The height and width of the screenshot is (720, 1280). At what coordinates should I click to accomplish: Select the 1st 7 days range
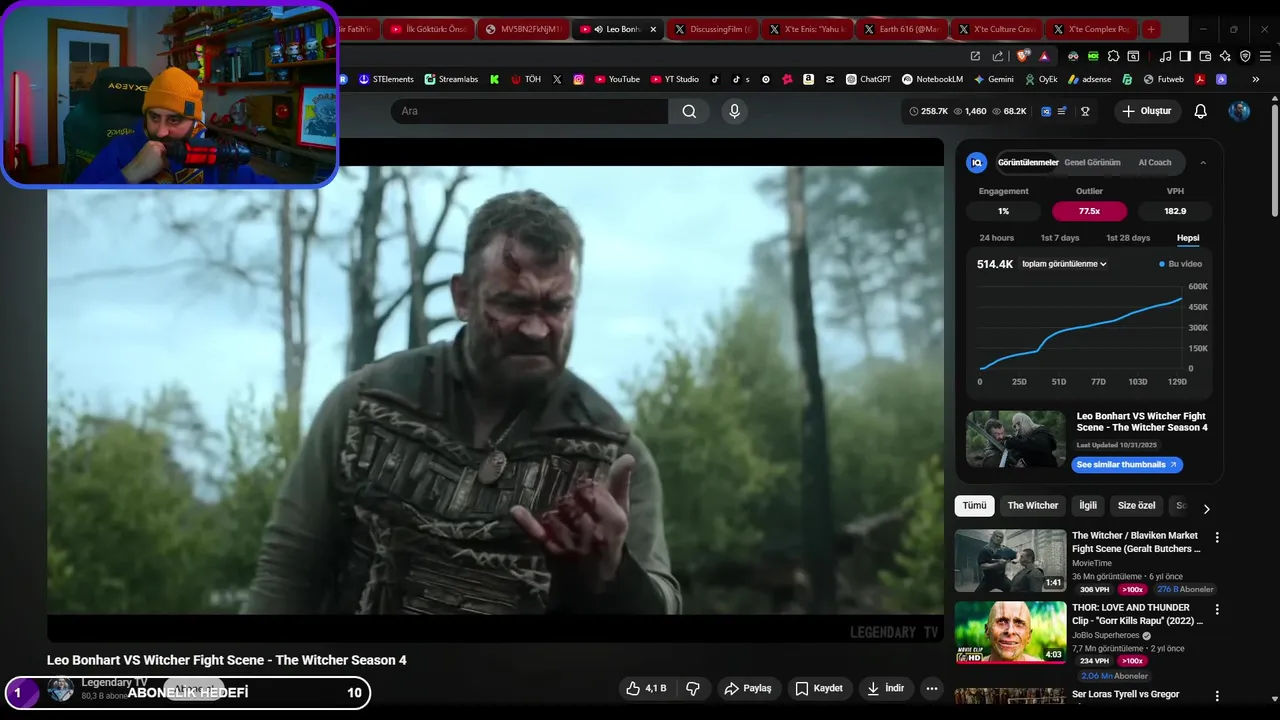1060,238
